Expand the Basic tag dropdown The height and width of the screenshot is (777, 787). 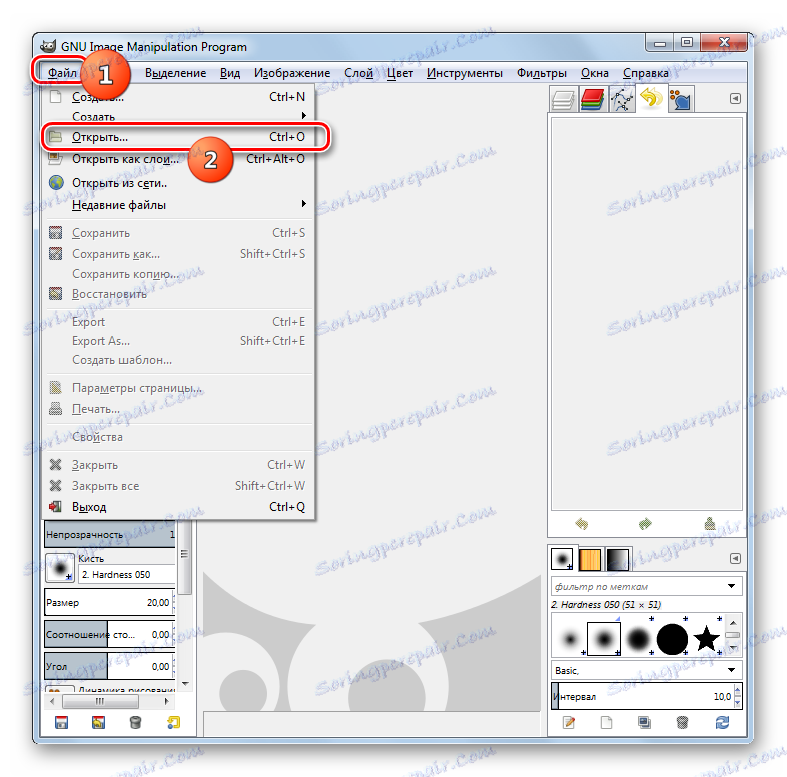(x=731, y=670)
